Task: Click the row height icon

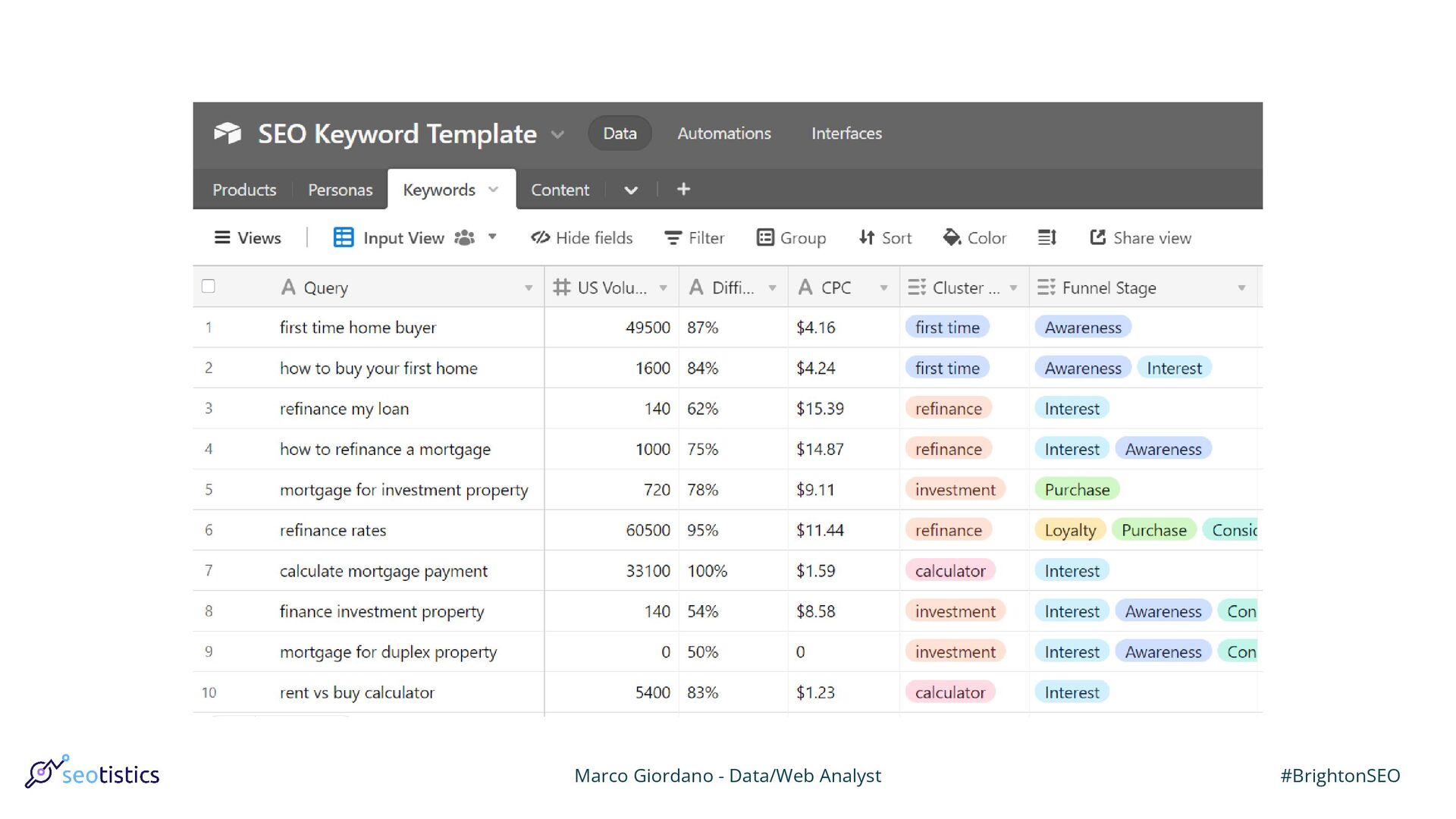Action: tap(1046, 238)
